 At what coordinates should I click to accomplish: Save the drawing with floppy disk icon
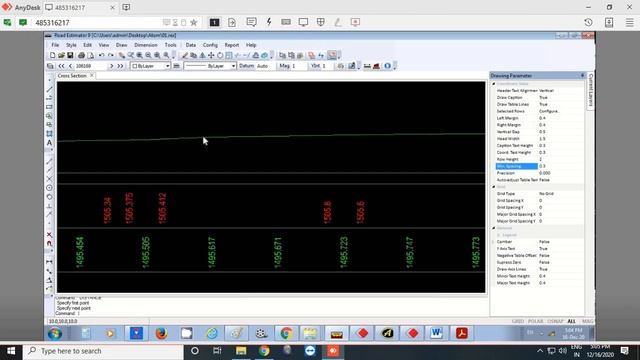point(70,55)
